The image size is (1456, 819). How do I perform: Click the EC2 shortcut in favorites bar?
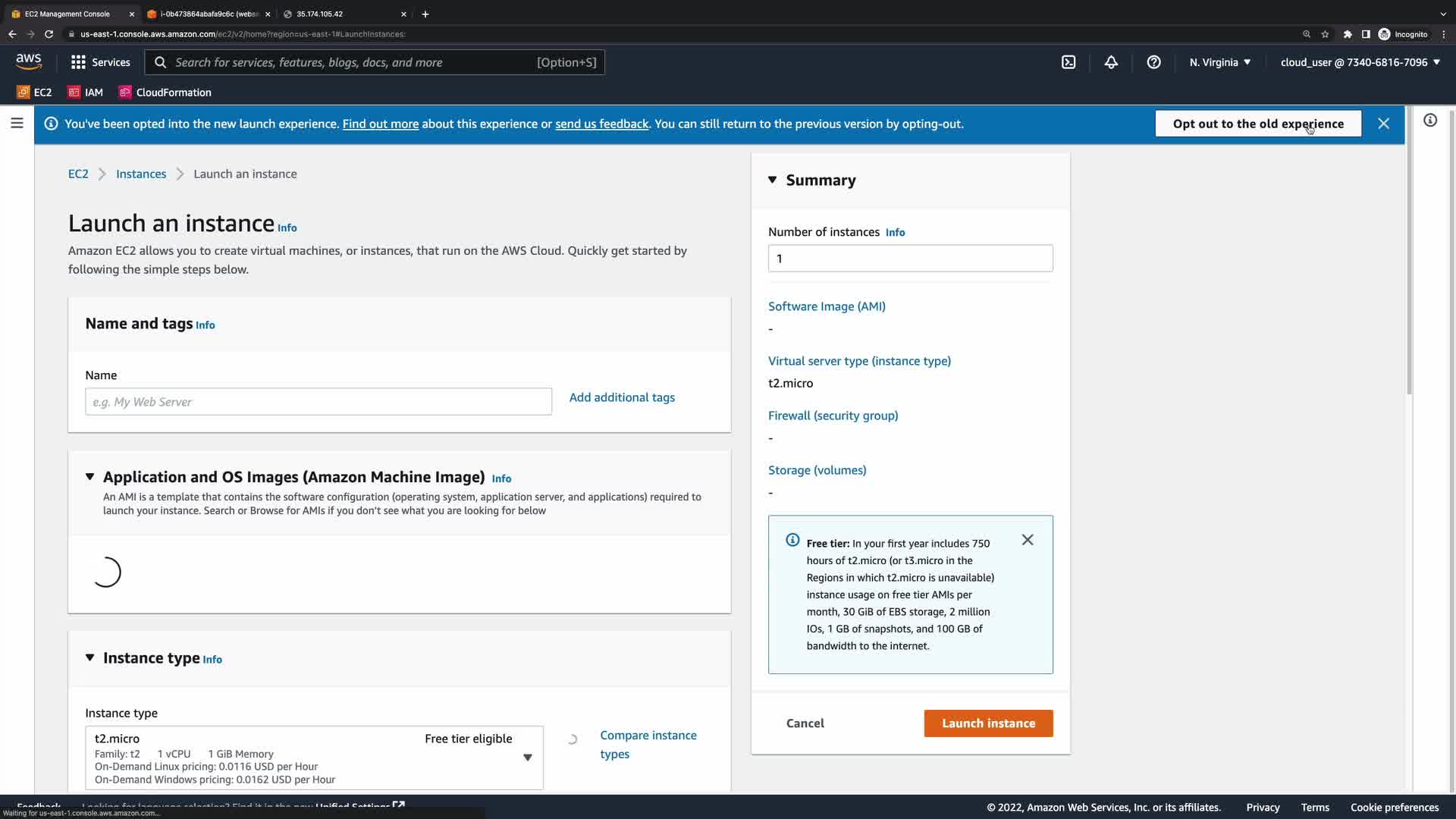coord(35,93)
